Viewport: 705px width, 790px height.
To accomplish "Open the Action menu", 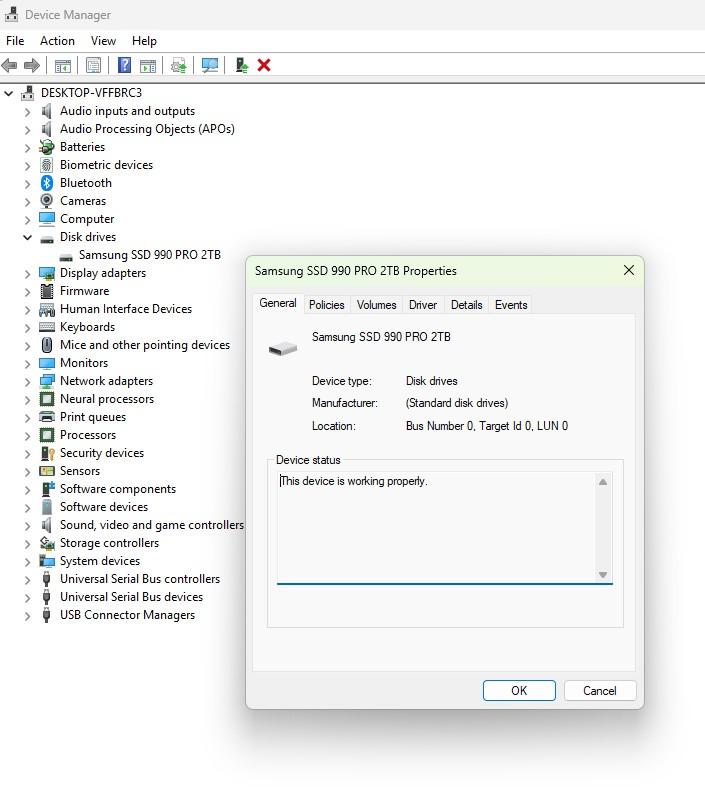I will (57, 41).
